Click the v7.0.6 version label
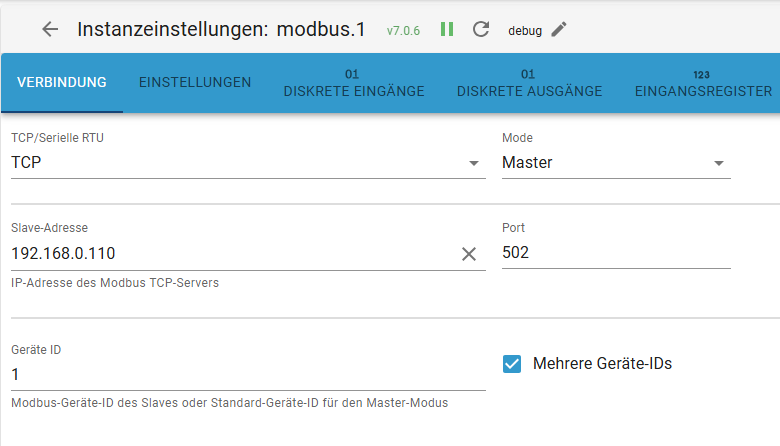 [x=403, y=31]
